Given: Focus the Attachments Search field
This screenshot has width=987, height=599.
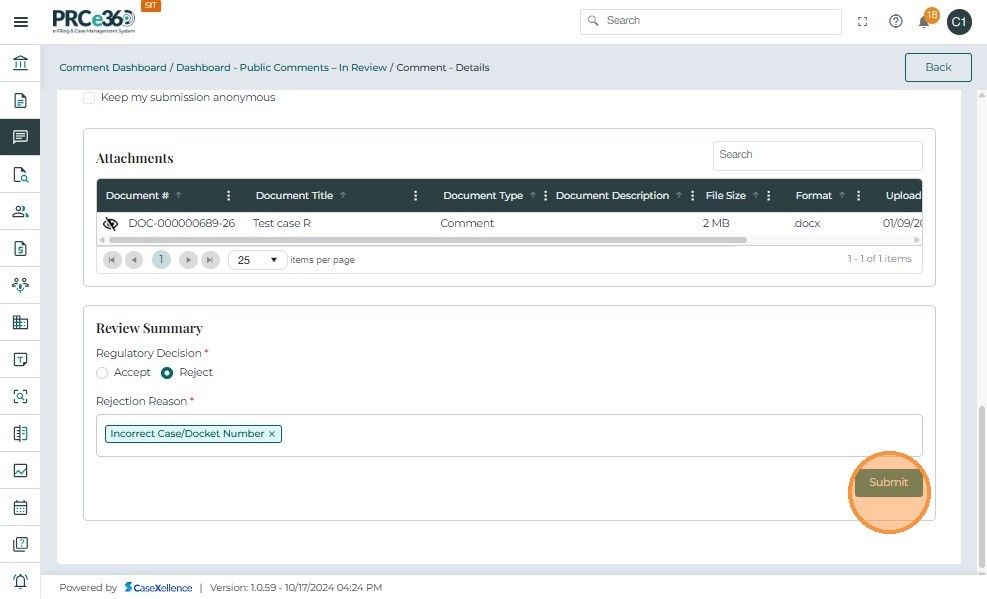Looking at the screenshot, I should [818, 155].
